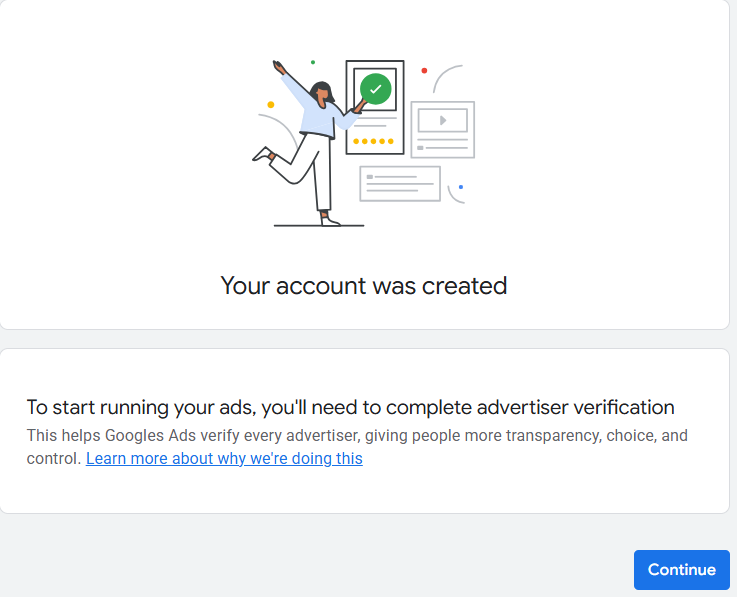Click the woman's raised left hand
This screenshot has width=737, height=597.
pos(279,67)
